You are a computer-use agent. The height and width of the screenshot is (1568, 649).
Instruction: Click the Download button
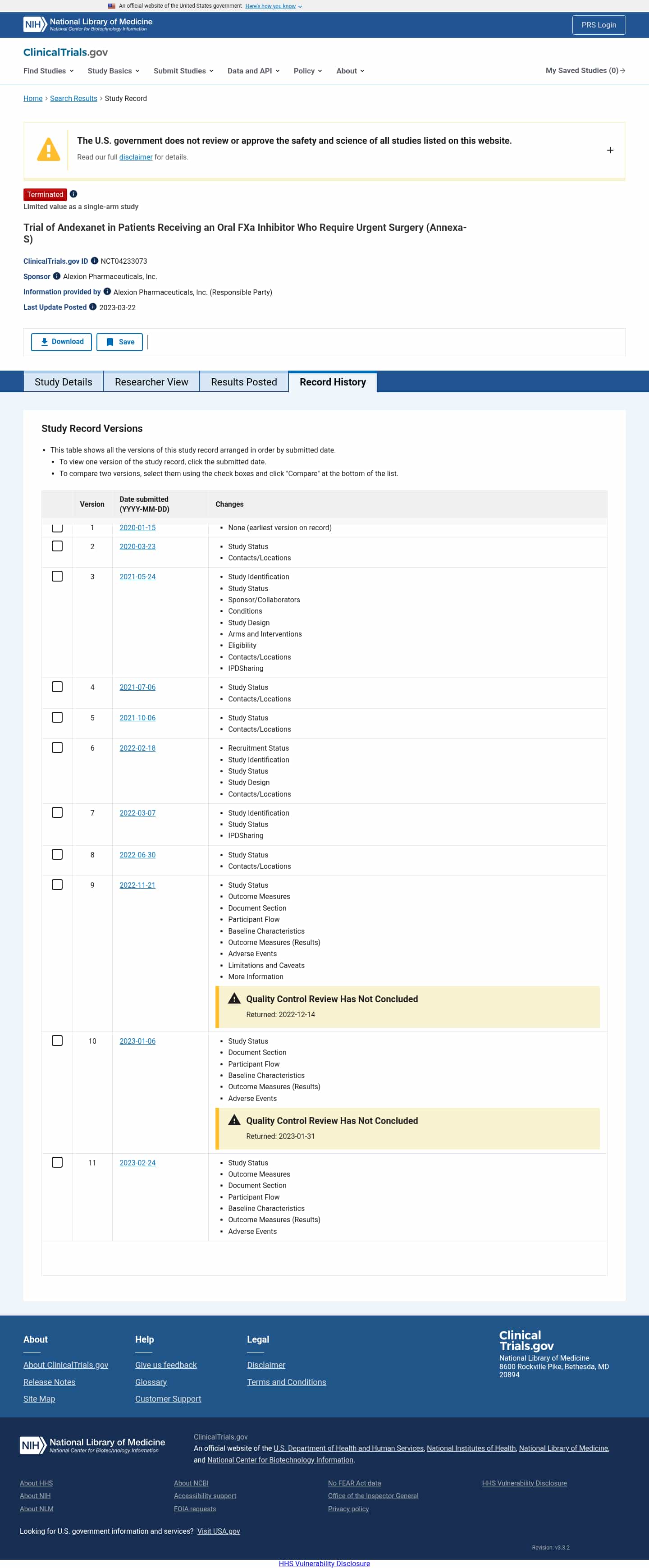tap(61, 342)
